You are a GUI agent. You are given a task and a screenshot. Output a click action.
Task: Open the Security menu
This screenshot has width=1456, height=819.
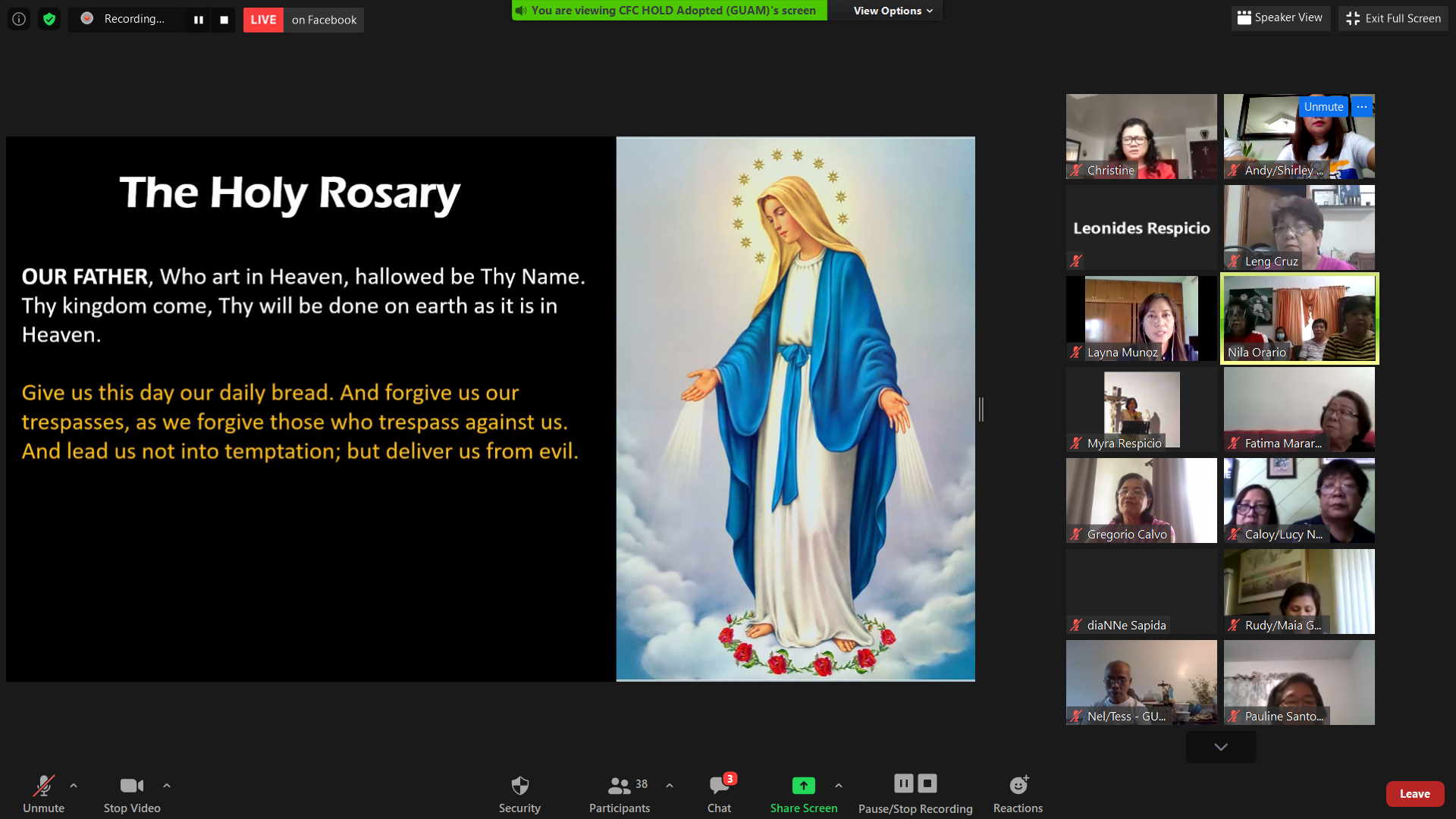click(519, 793)
